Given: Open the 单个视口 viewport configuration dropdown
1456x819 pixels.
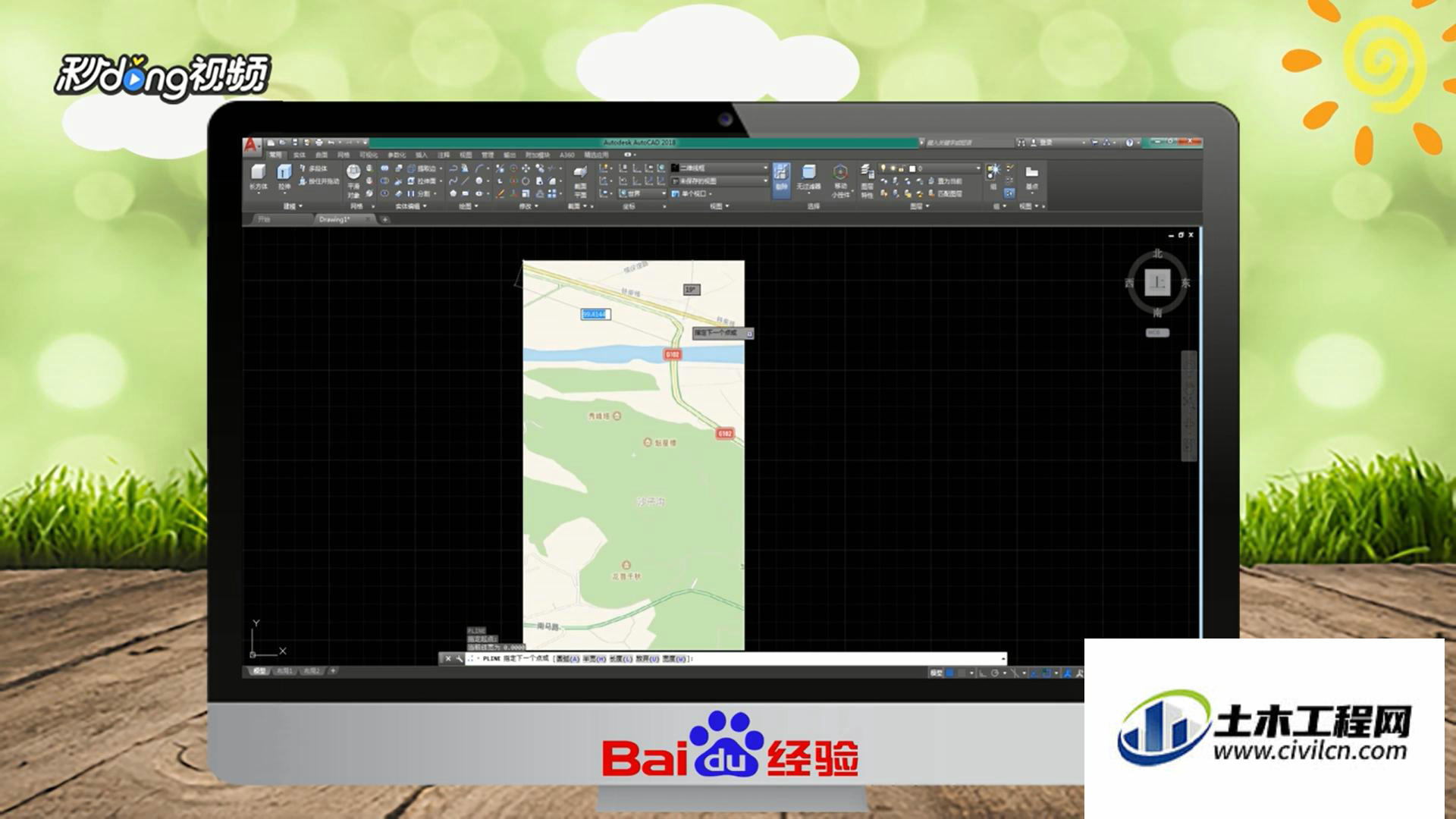Looking at the screenshot, I should tap(692, 193).
